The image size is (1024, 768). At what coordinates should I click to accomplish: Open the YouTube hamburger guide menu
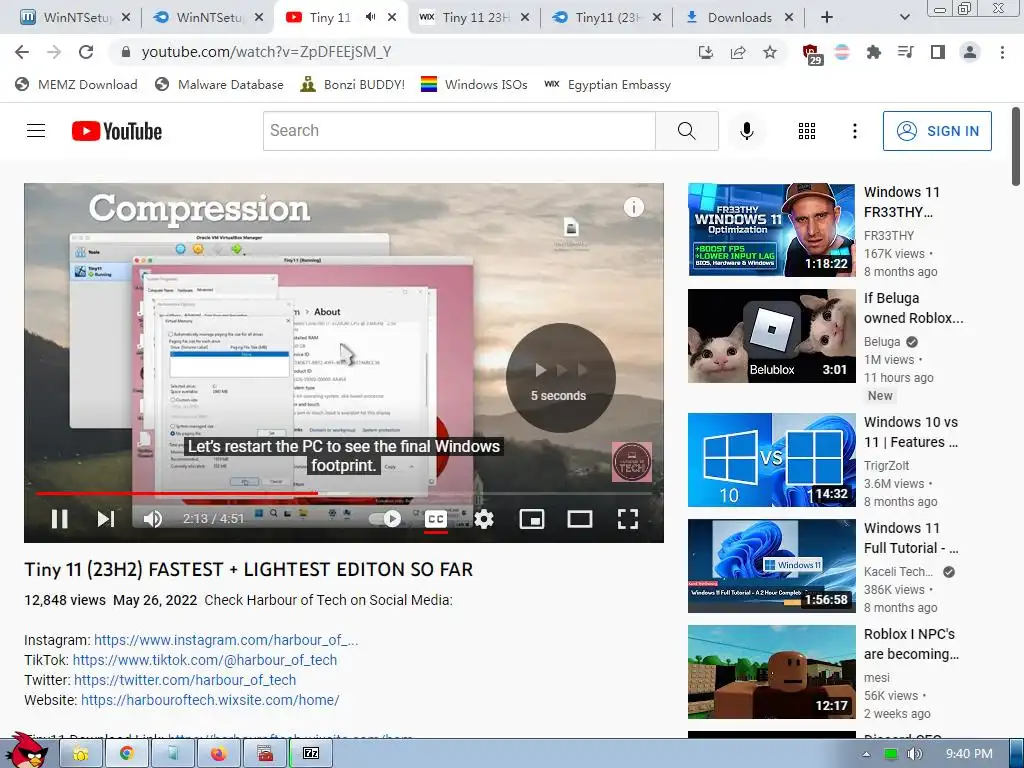(x=36, y=131)
